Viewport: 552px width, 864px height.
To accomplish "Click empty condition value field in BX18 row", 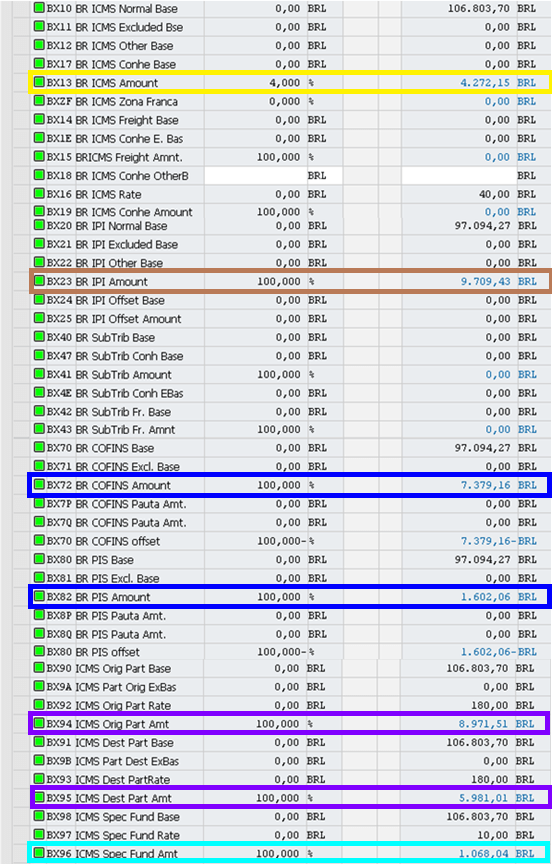I will (458, 176).
